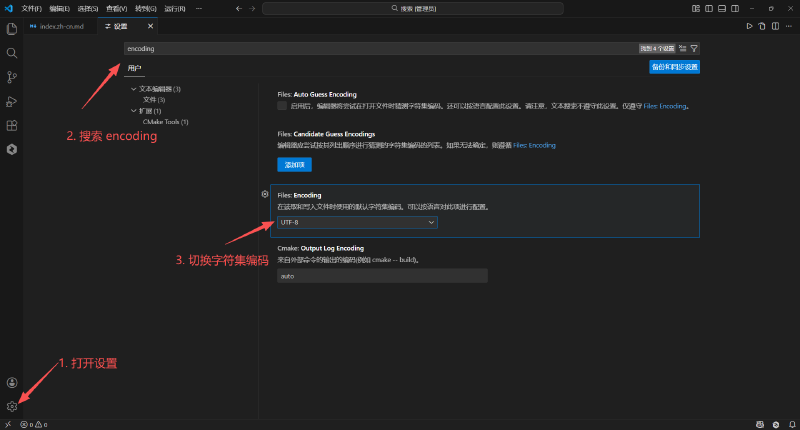The image size is (800, 430).
Task: Open the 查看(V) menu
Action: pyautogui.click(x=116, y=9)
